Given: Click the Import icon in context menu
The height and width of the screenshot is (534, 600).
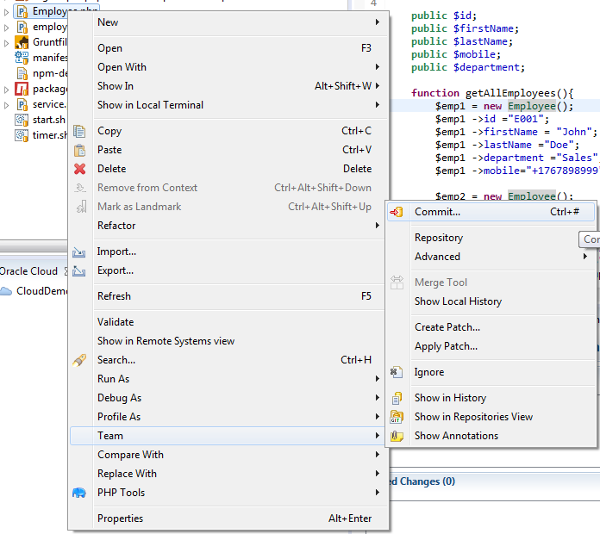Looking at the screenshot, I should [80, 252].
